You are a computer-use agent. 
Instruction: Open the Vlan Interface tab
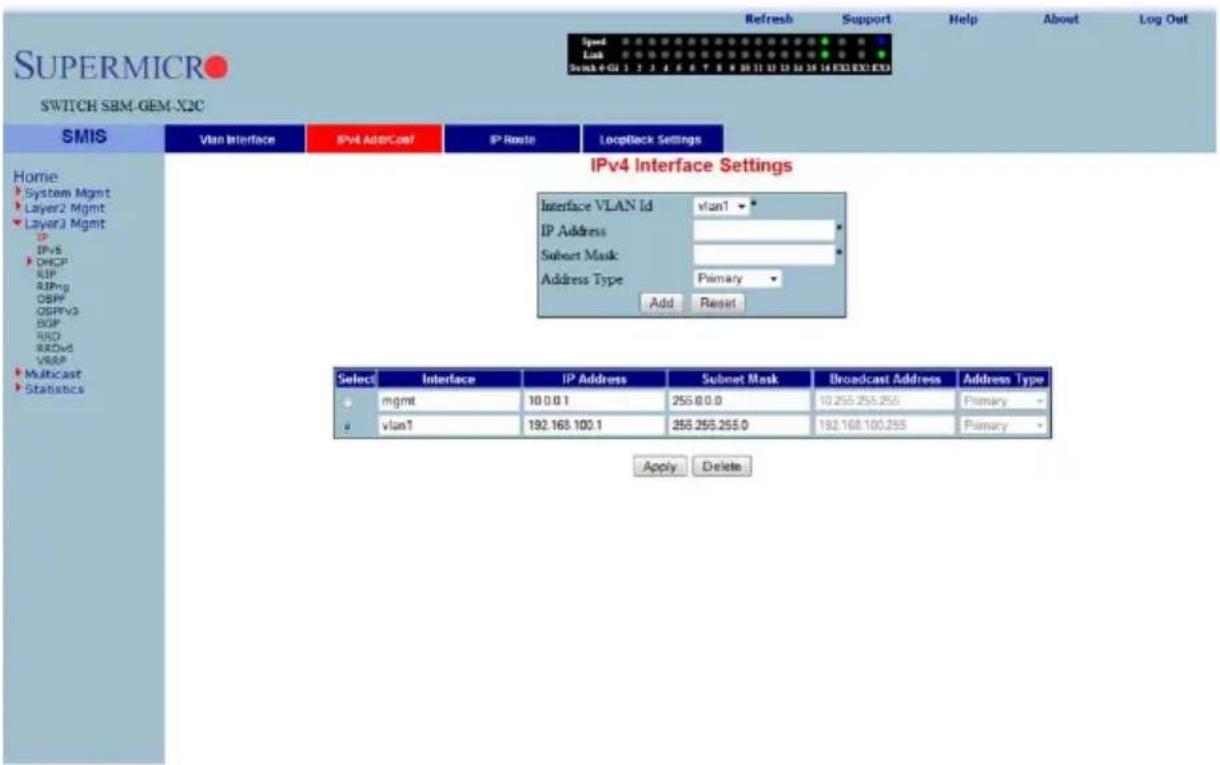point(236,139)
